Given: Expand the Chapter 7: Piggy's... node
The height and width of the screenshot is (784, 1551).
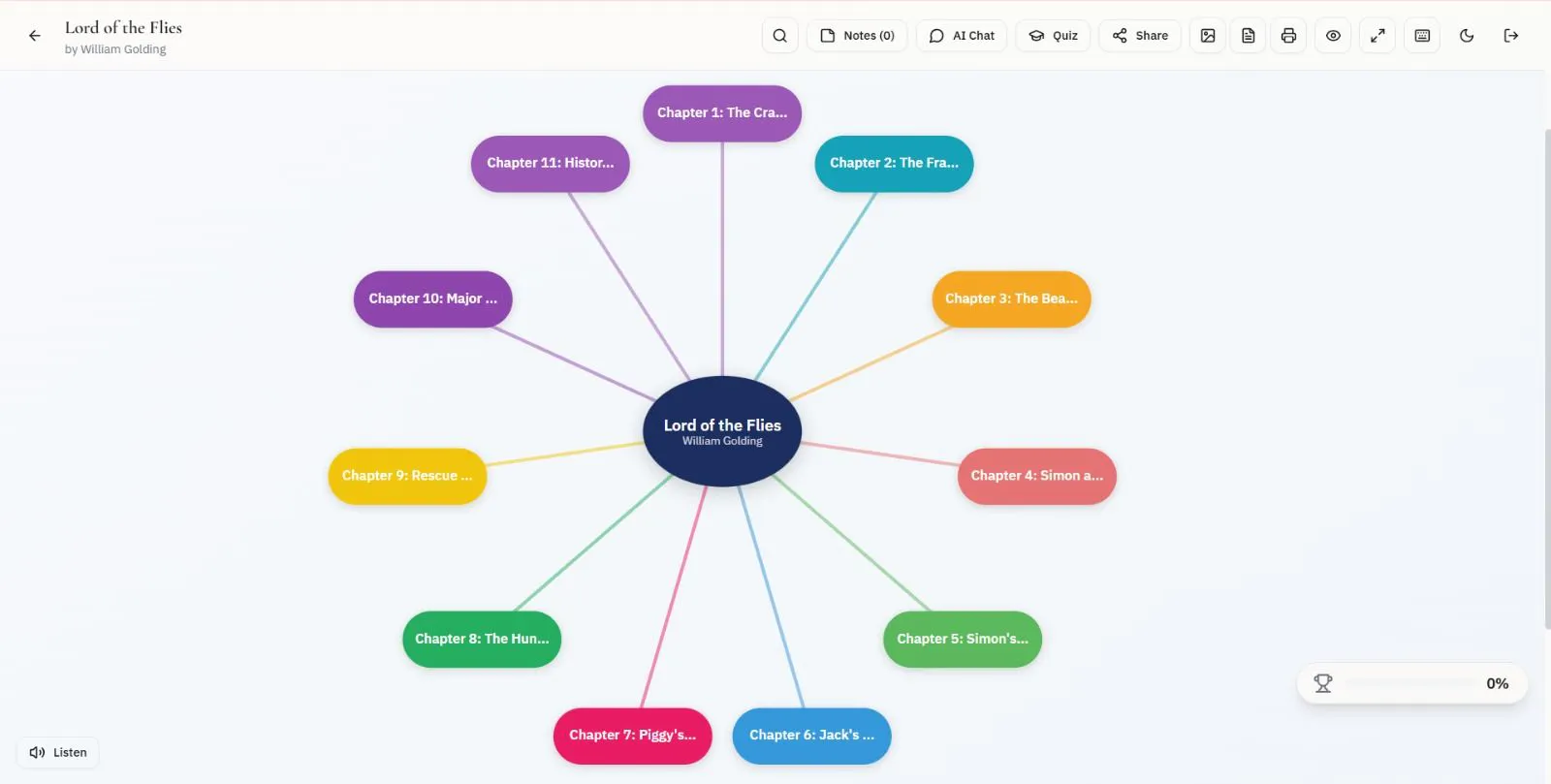Looking at the screenshot, I should click(632, 736).
